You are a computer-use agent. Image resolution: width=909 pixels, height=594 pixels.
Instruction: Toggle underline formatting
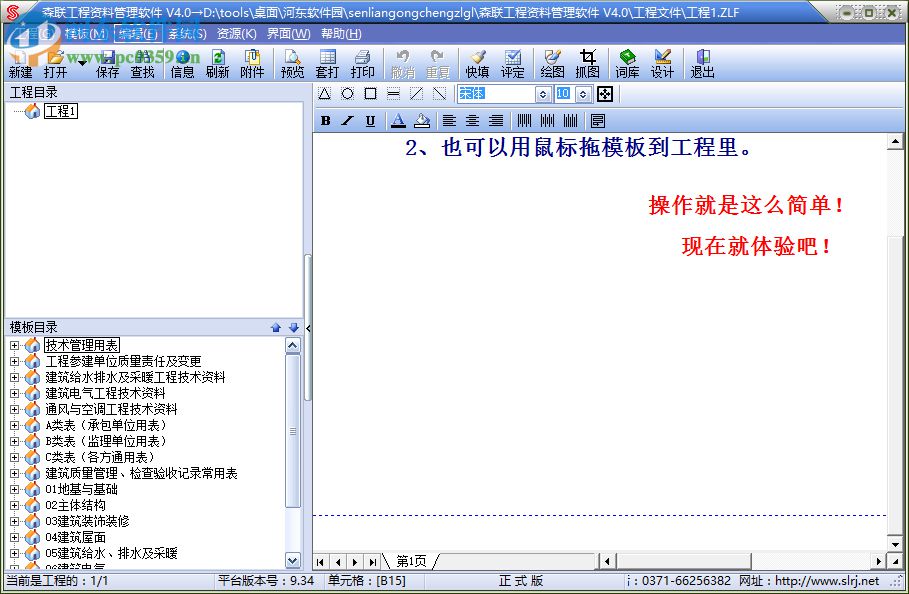click(x=369, y=120)
